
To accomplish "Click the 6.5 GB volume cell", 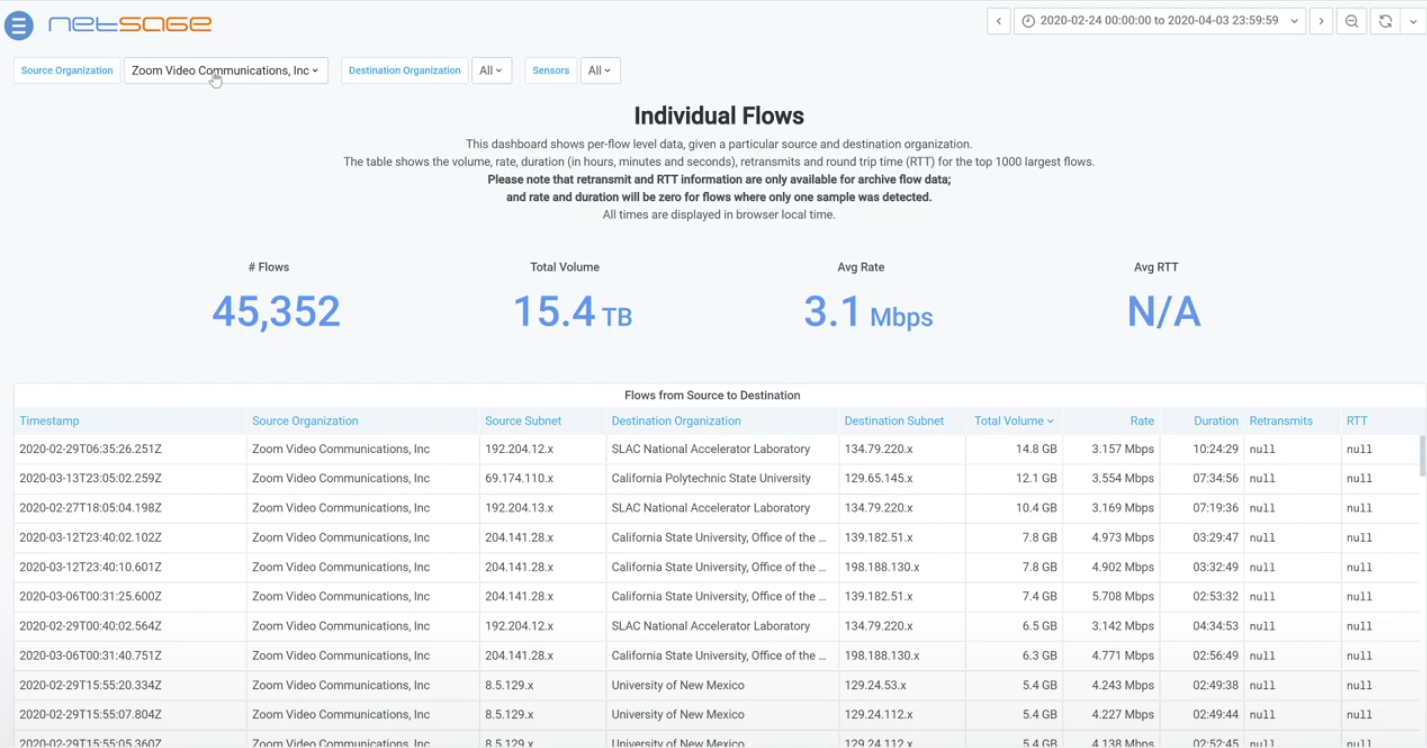I will [x=1039, y=626].
